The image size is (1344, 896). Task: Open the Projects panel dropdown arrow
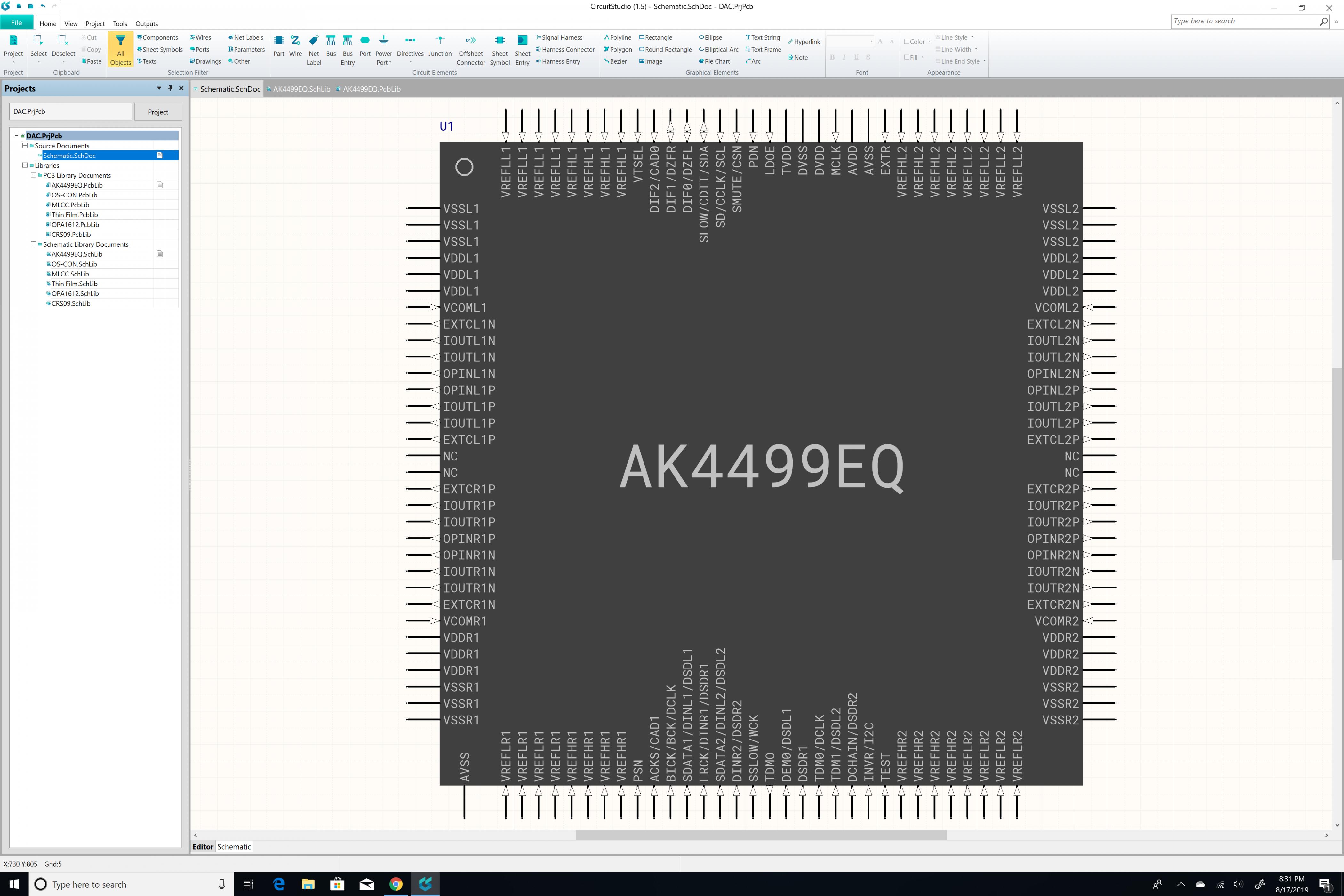click(159, 88)
